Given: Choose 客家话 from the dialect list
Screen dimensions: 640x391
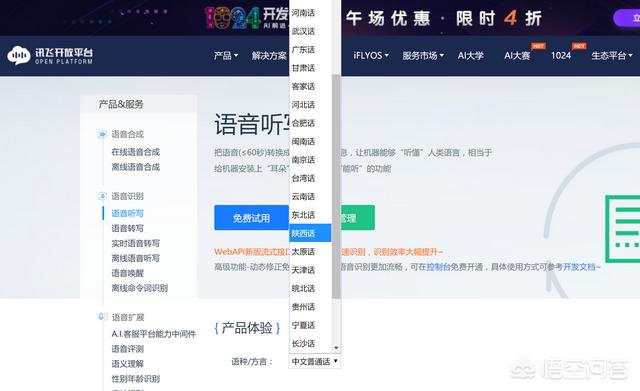Looking at the screenshot, I should point(310,86).
